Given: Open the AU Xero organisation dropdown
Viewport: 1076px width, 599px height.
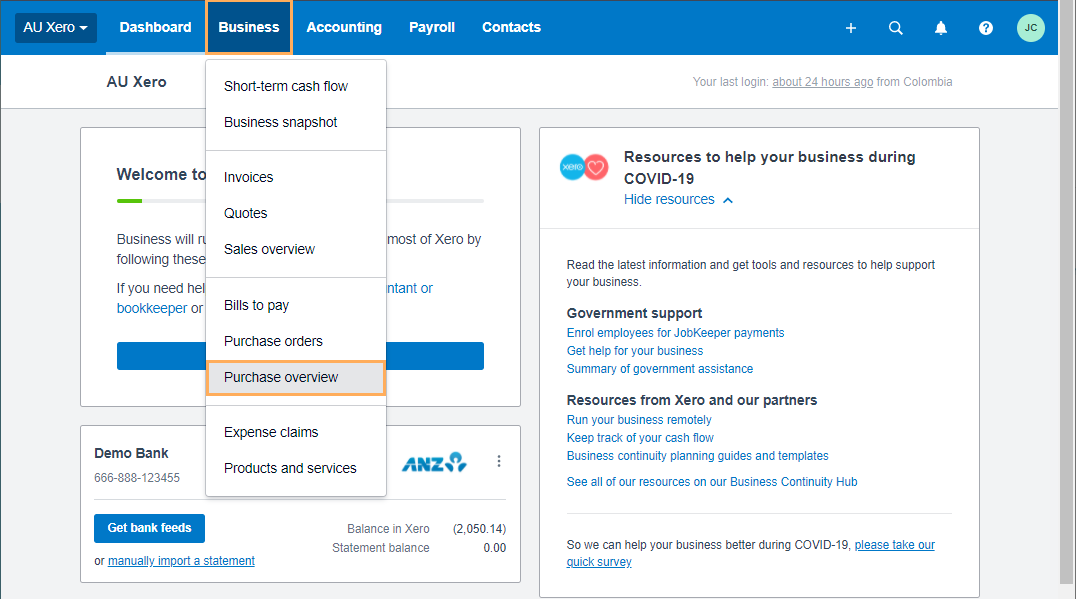Looking at the screenshot, I should point(56,27).
